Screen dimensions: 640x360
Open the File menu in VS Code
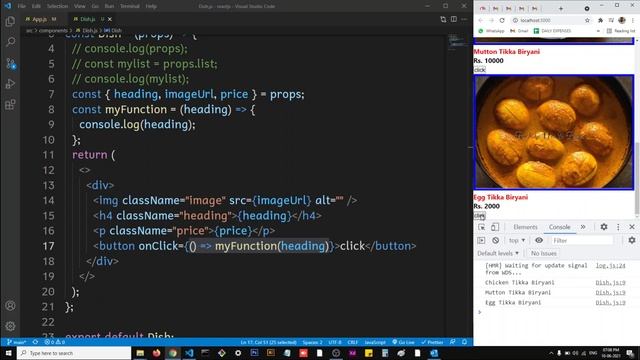(22, 6)
